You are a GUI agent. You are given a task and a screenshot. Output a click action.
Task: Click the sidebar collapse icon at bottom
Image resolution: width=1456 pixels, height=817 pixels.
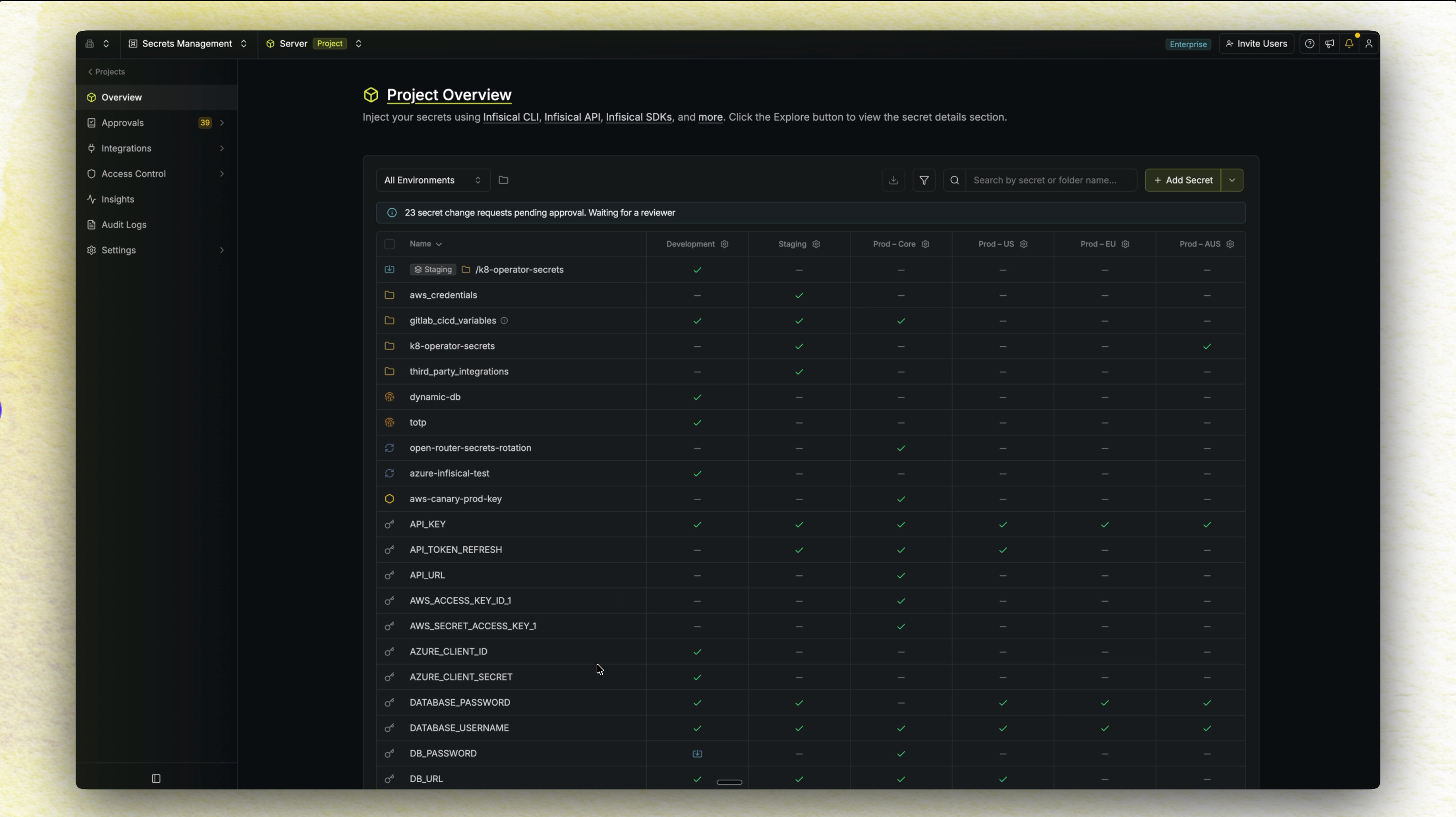156,778
